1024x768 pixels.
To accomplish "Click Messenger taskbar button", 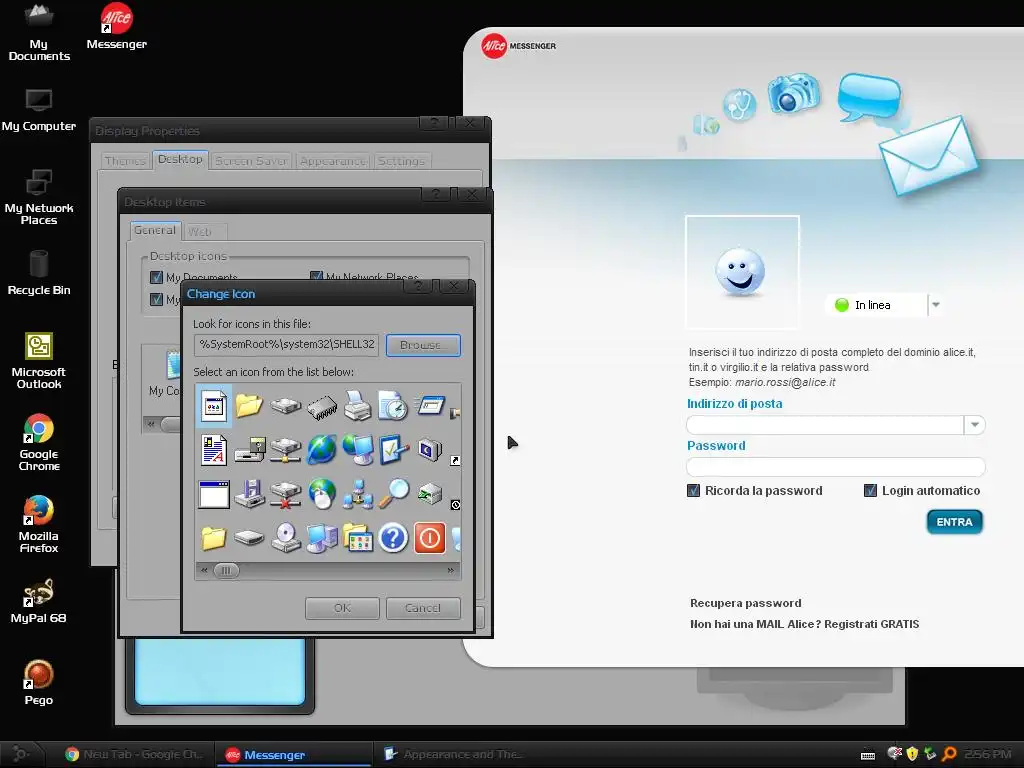I will (x=294, y=754).
